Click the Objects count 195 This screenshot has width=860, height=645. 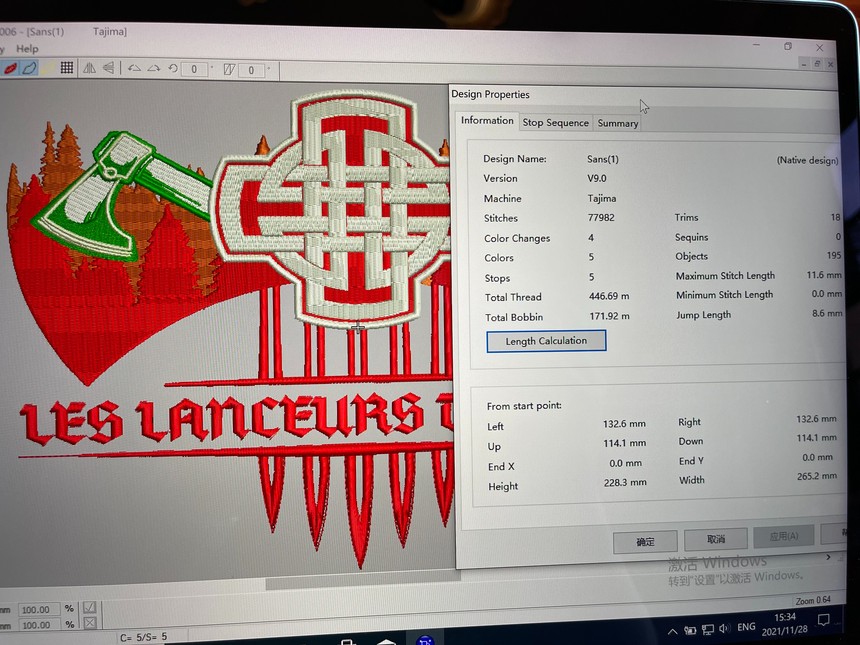pos(834,255)
